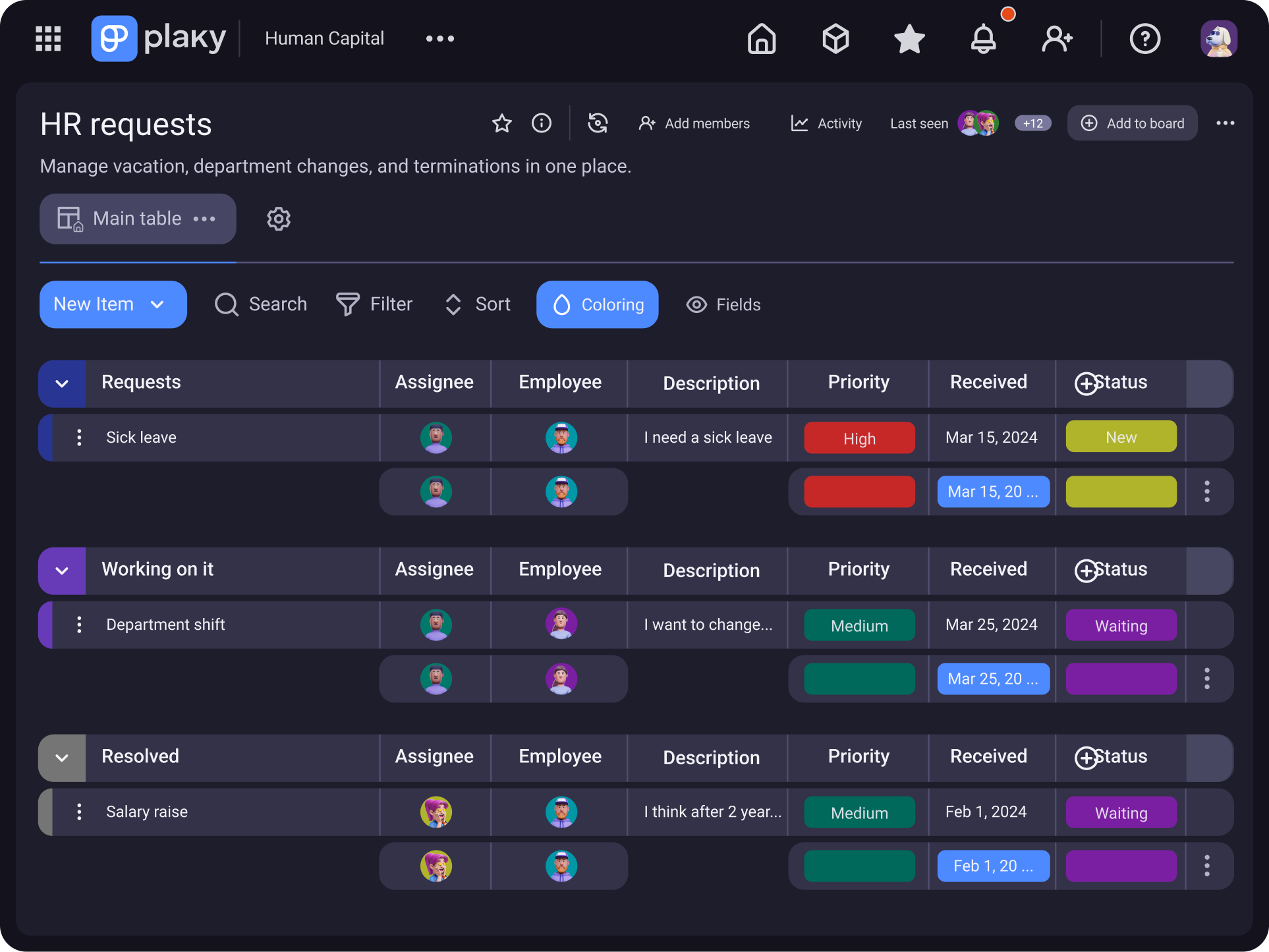Open the help question mark icon
The height and width of the screenshot is (952, 1269).
tap(1144, 38)
